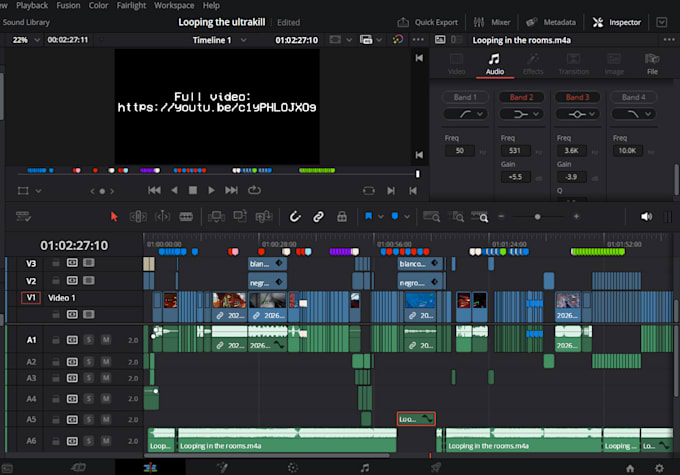This screenshot has width=680, height=475.
Task: Play the timeline forward
Action: (211, 190)
